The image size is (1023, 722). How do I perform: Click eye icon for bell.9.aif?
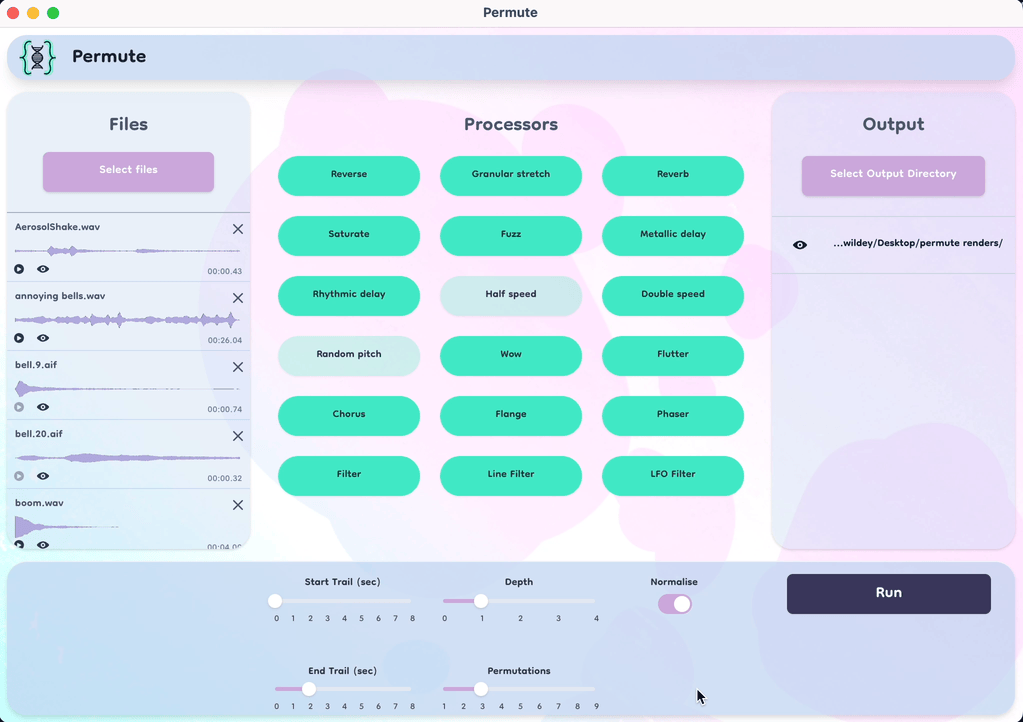[x=43, y=407]
